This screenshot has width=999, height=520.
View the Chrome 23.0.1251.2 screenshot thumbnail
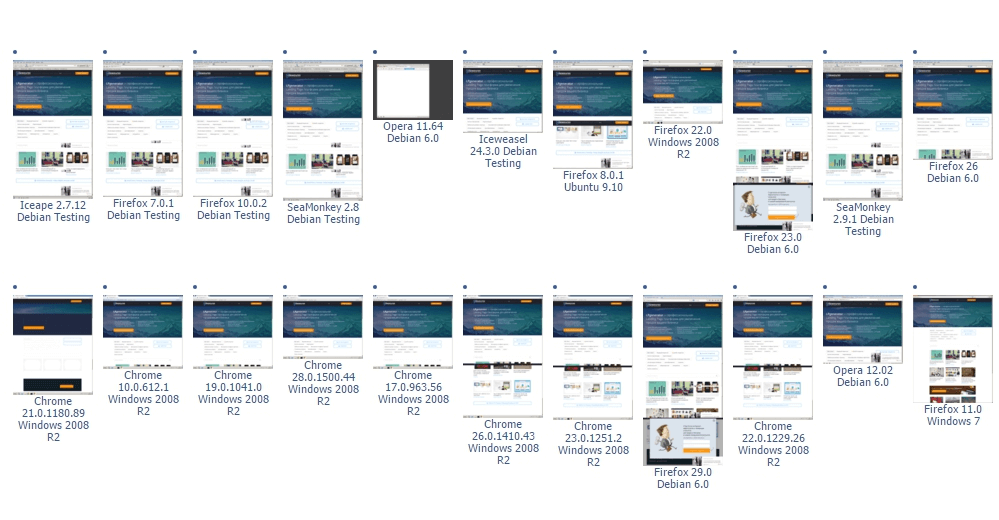(593, 356)
